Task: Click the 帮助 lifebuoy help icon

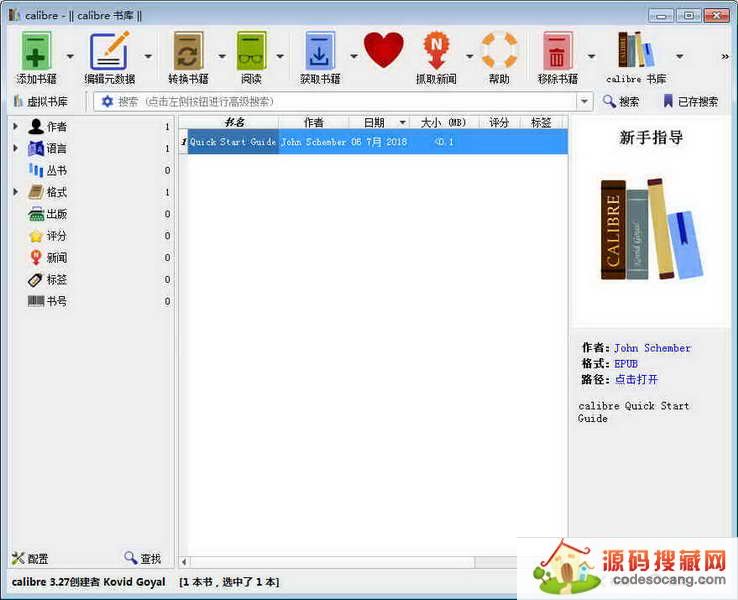Action: [499, 51]
